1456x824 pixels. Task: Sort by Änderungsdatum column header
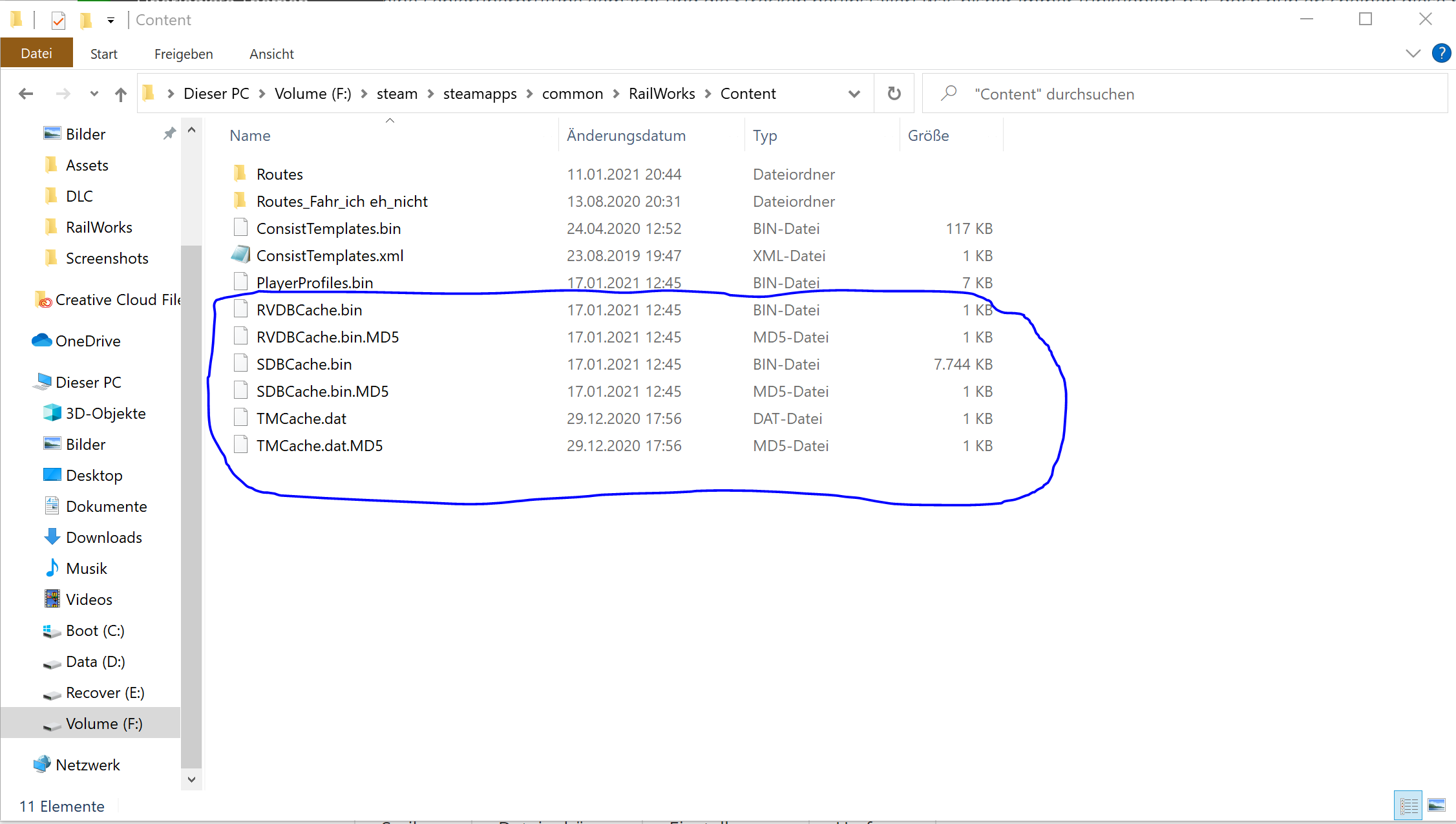tap(626, 135)
